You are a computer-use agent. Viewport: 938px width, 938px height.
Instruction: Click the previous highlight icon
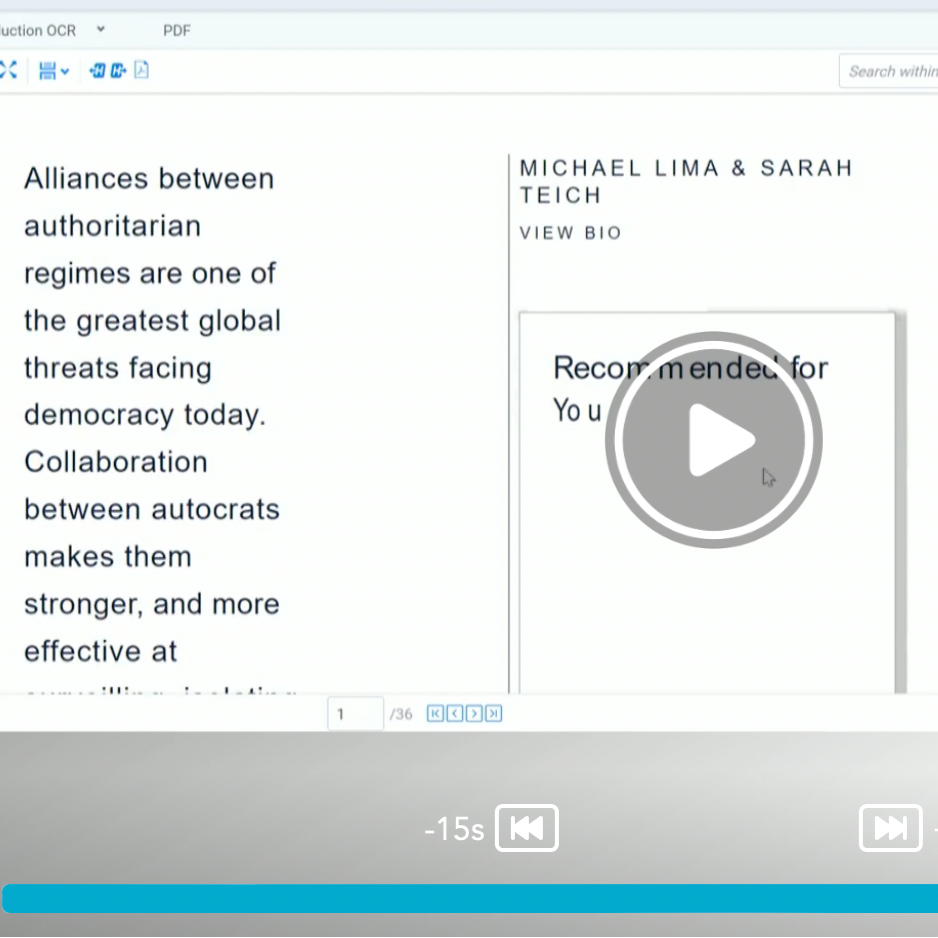click(x=96, y=70)
